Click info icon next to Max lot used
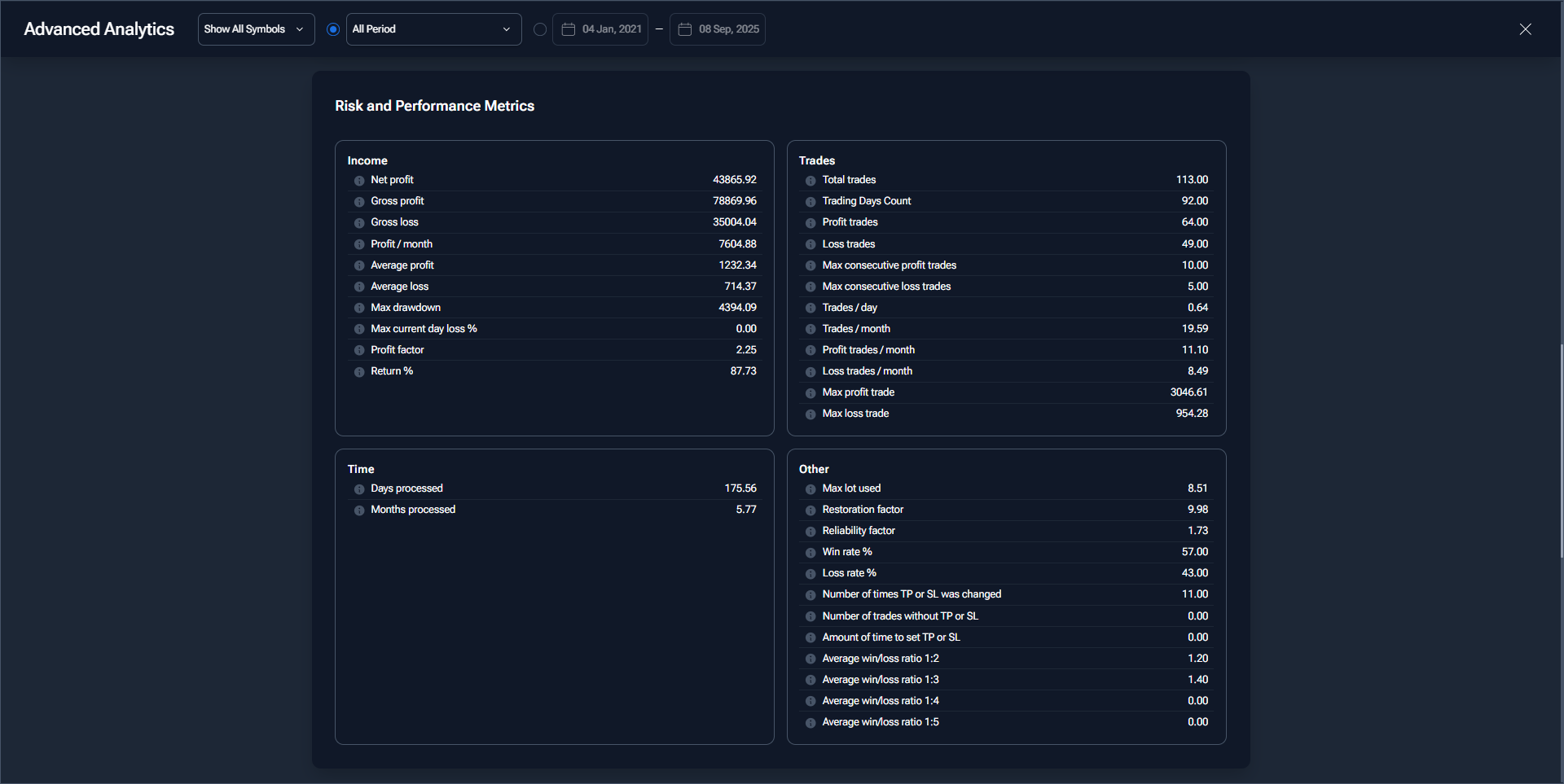The height and width of the screenshot is (784, 1564). coord(811,489)
